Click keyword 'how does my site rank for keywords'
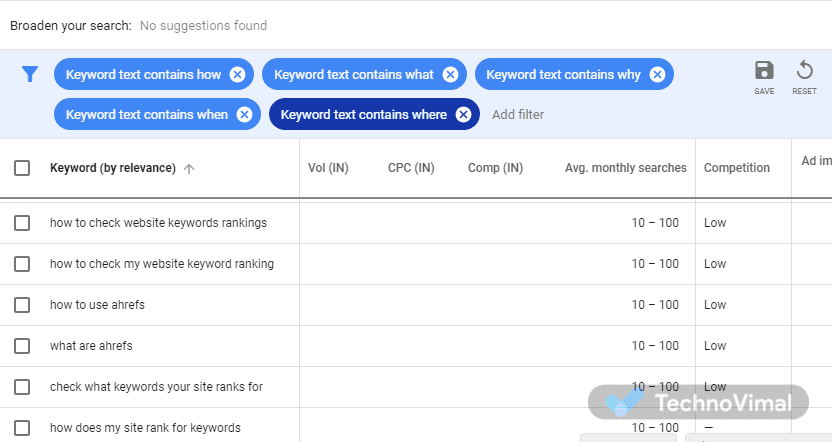 145,428
